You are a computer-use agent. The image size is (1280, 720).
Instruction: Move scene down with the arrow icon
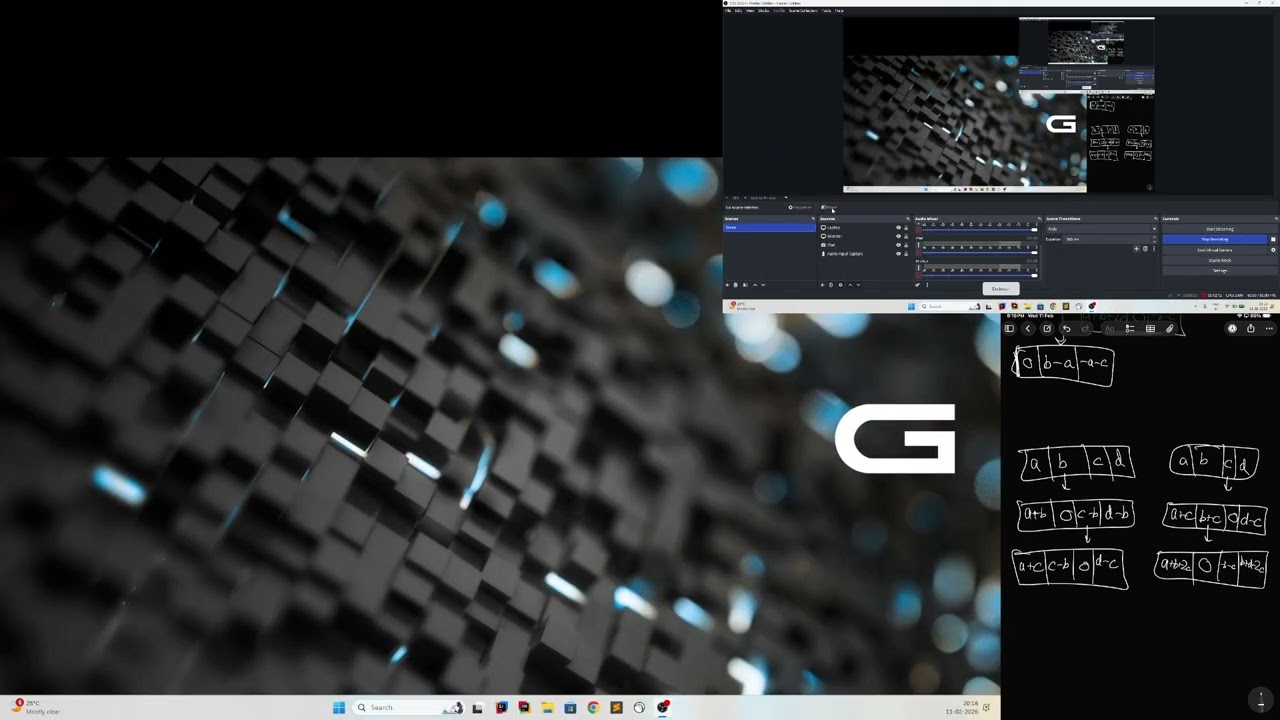pyautogui.click(x=763, y=285)
